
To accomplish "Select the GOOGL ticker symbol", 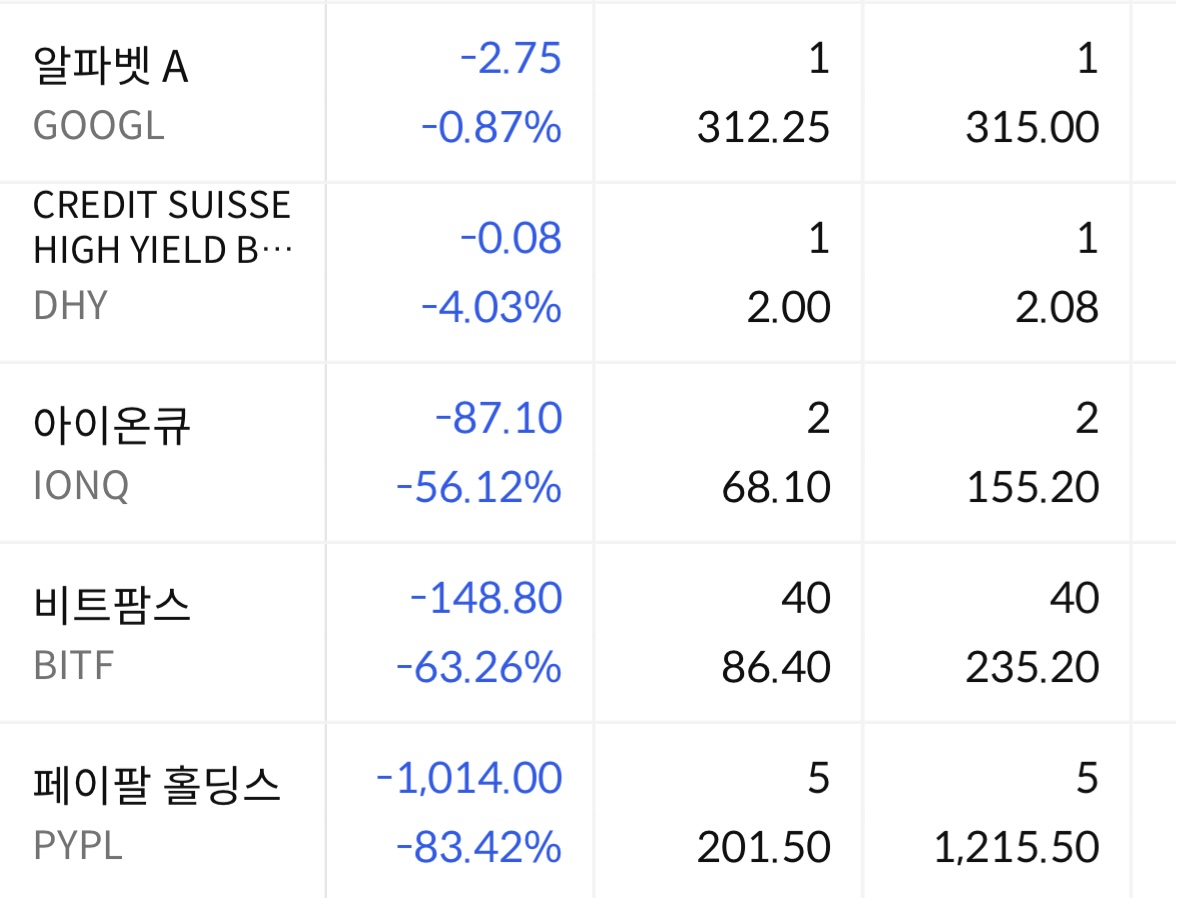I will pos(98,127).
